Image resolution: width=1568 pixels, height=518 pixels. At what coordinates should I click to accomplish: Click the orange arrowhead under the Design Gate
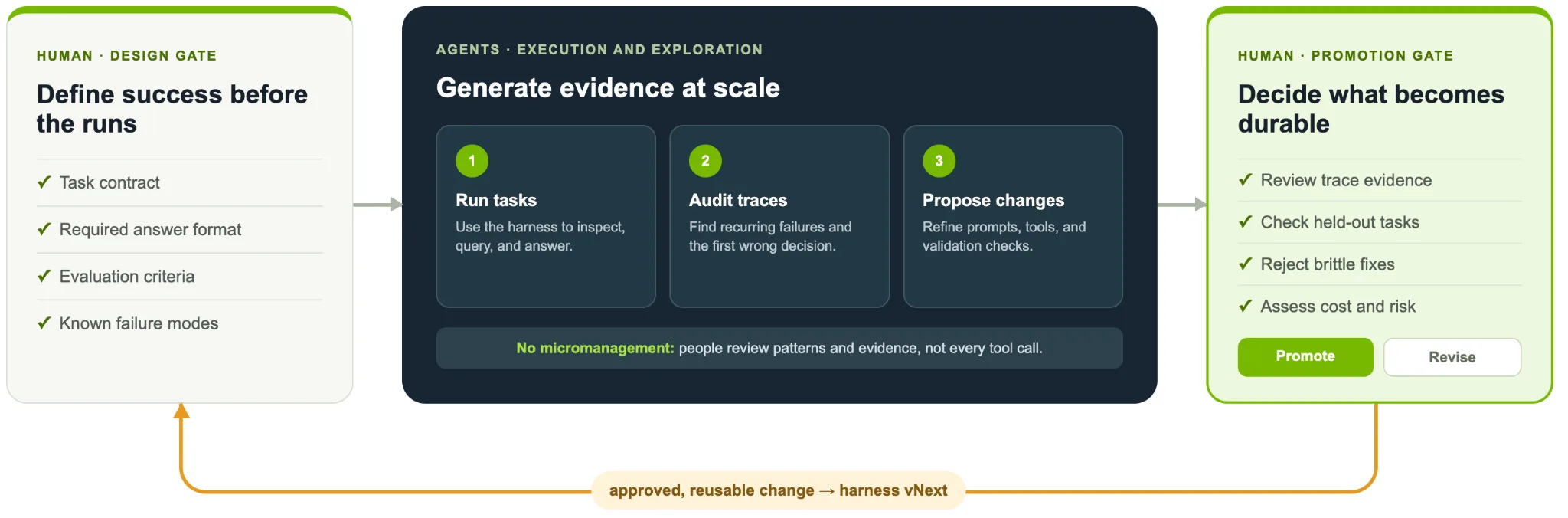(x=181, y=411)
